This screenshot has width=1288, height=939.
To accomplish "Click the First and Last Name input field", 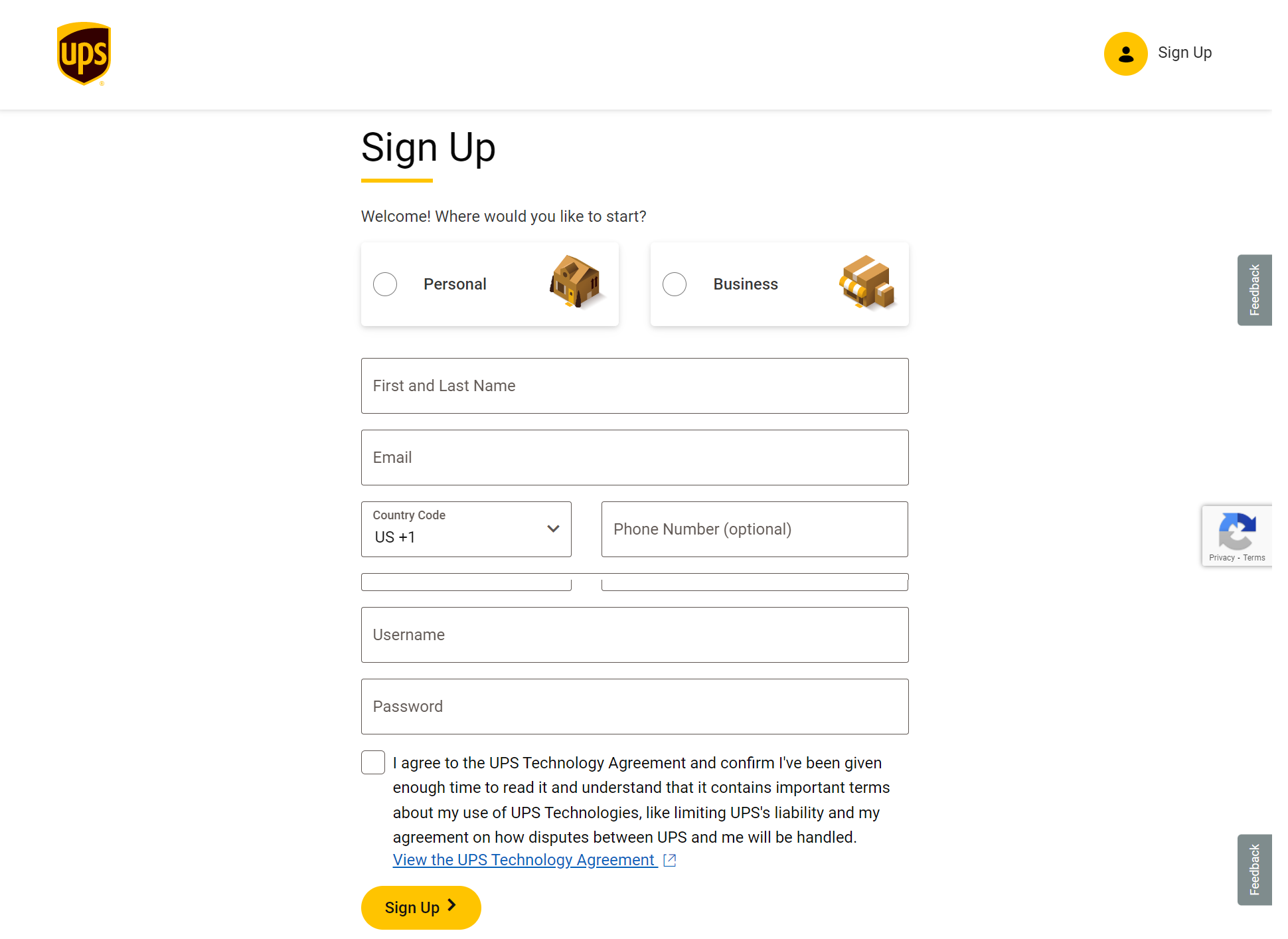I will (634, 385).
